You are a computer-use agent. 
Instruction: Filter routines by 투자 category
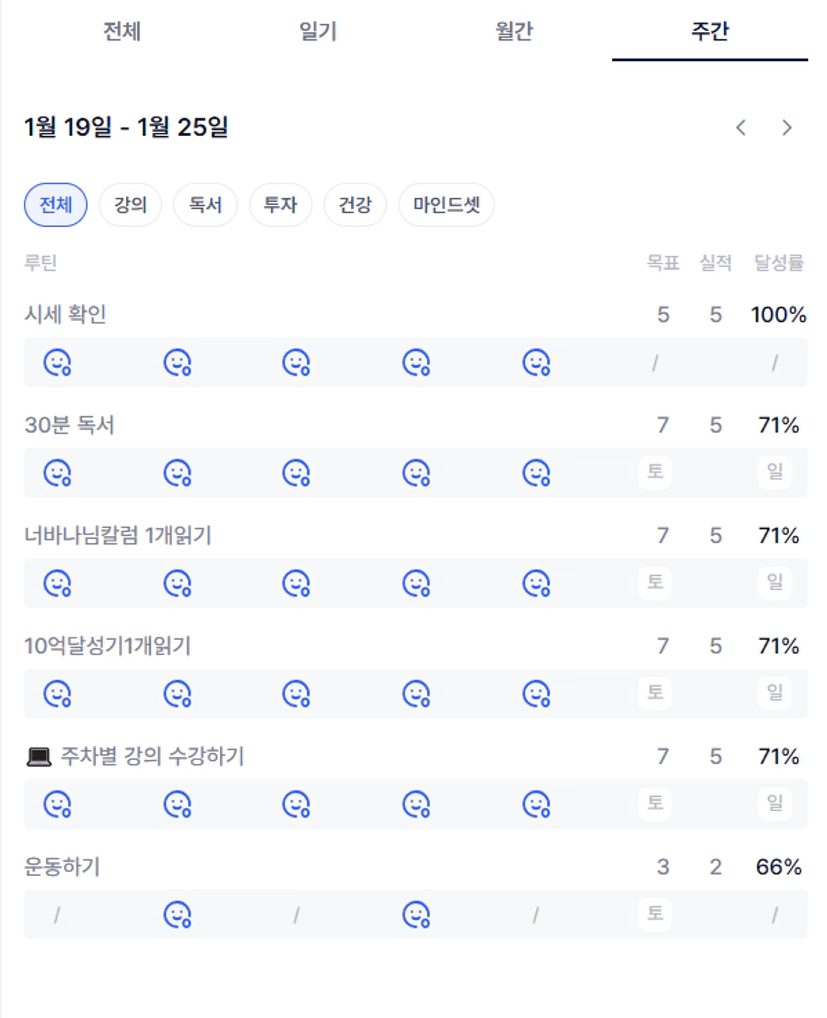click(280, 206)
